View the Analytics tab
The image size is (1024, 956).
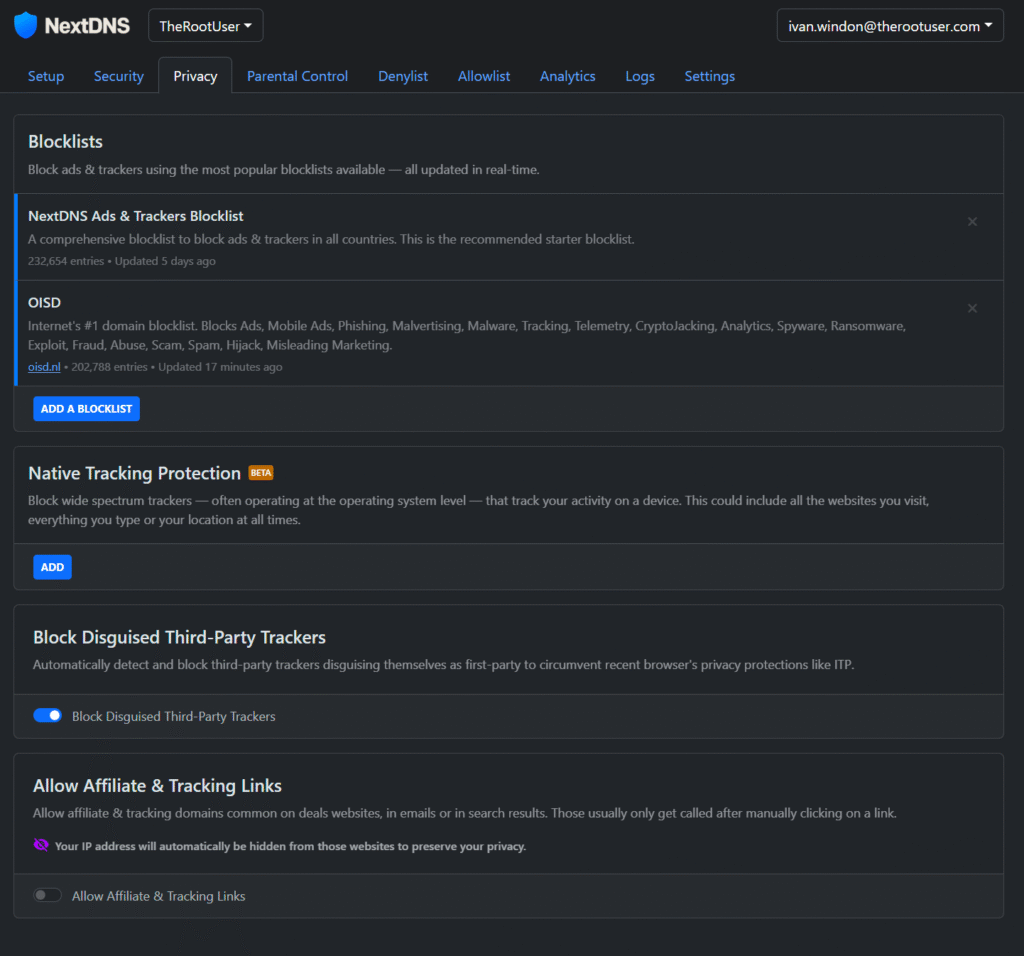pyautogui.click(x=568, y=76)
